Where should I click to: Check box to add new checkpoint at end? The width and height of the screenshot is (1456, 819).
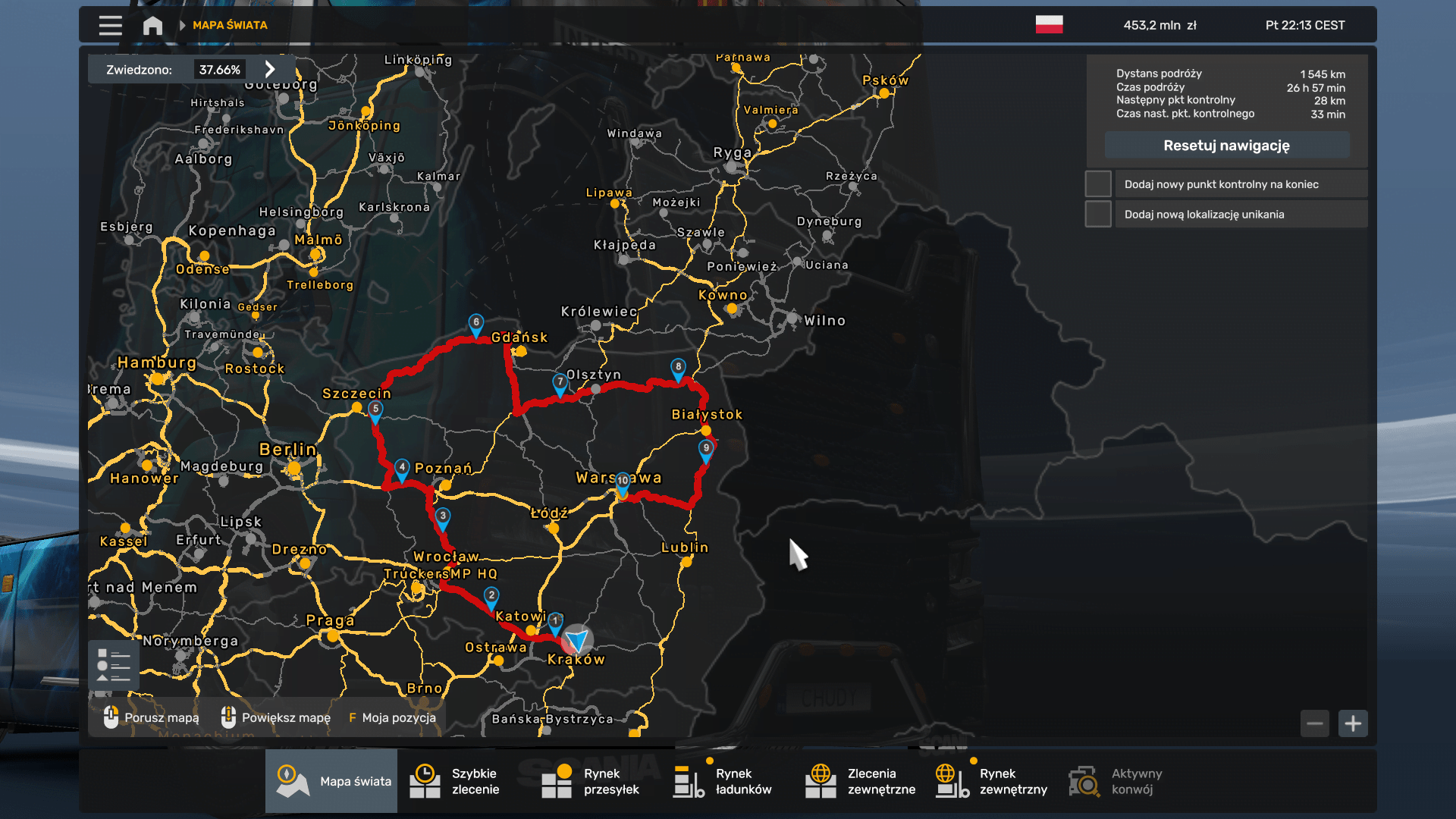point(1098,184)
